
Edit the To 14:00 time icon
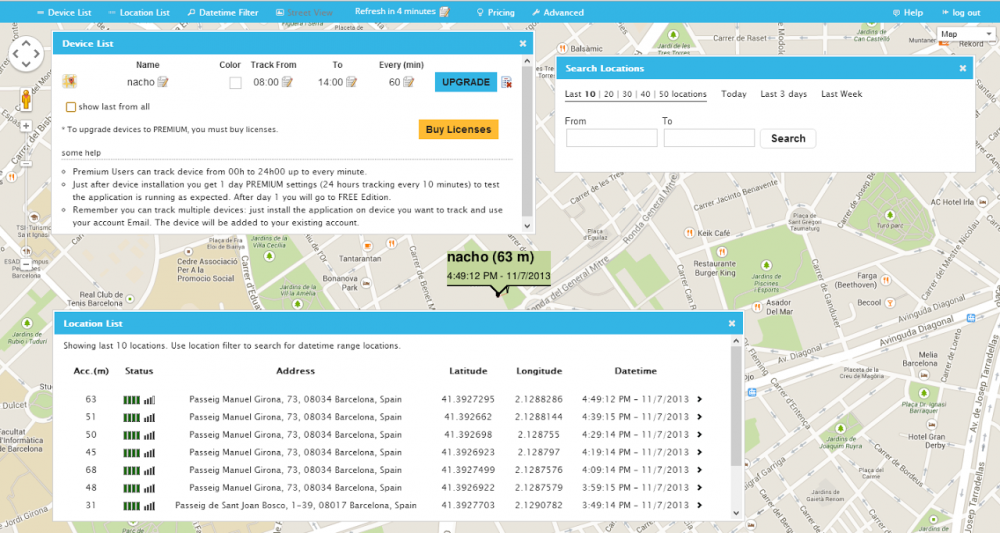pyautogui.click(x=351, y=82)
